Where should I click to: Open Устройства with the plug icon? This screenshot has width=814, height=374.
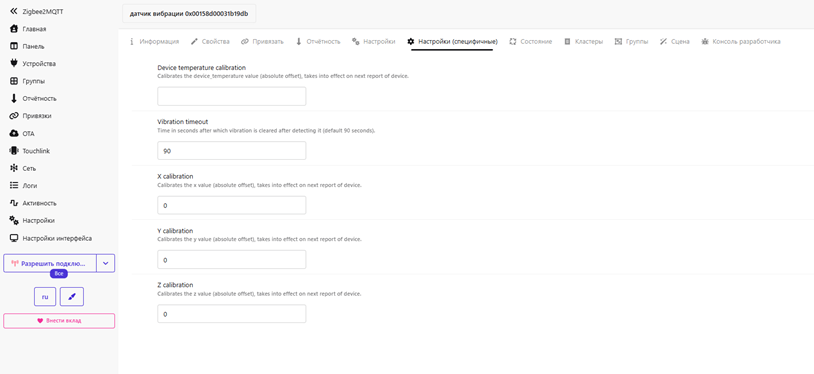[14, 64]
